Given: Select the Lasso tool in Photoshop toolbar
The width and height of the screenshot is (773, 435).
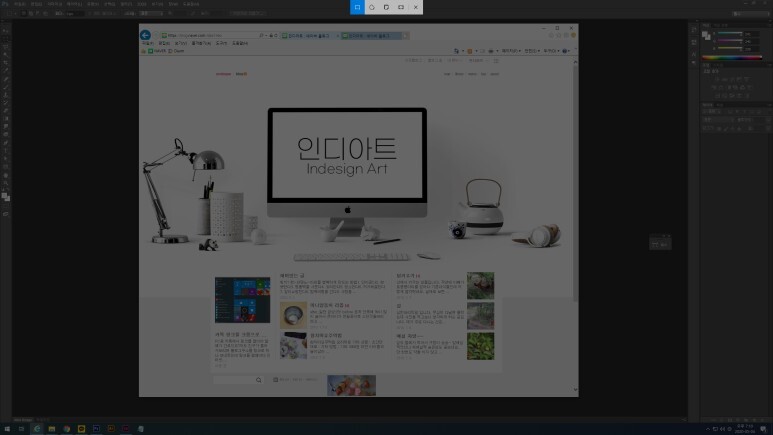Looking at the screenshot, I should pyautogui.click(x=5, y=46).
